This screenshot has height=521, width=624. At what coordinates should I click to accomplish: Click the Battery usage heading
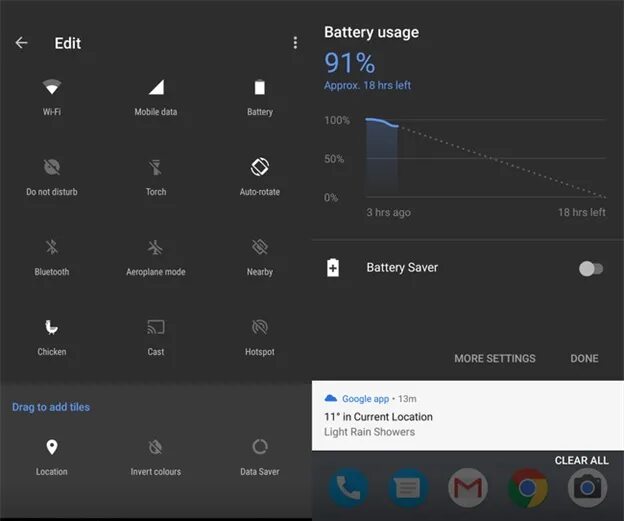click(x=371, y=32)
